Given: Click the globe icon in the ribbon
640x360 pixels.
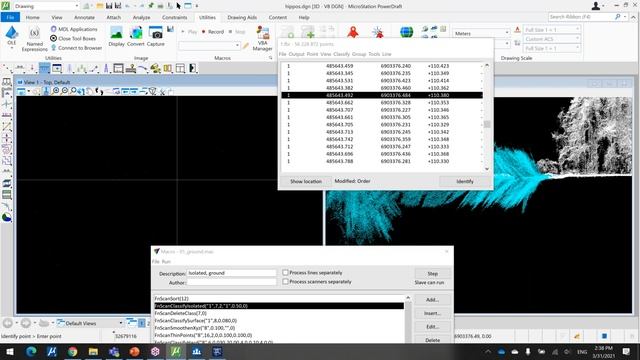Looking at the screenshot, I should [x=406, y=32].
